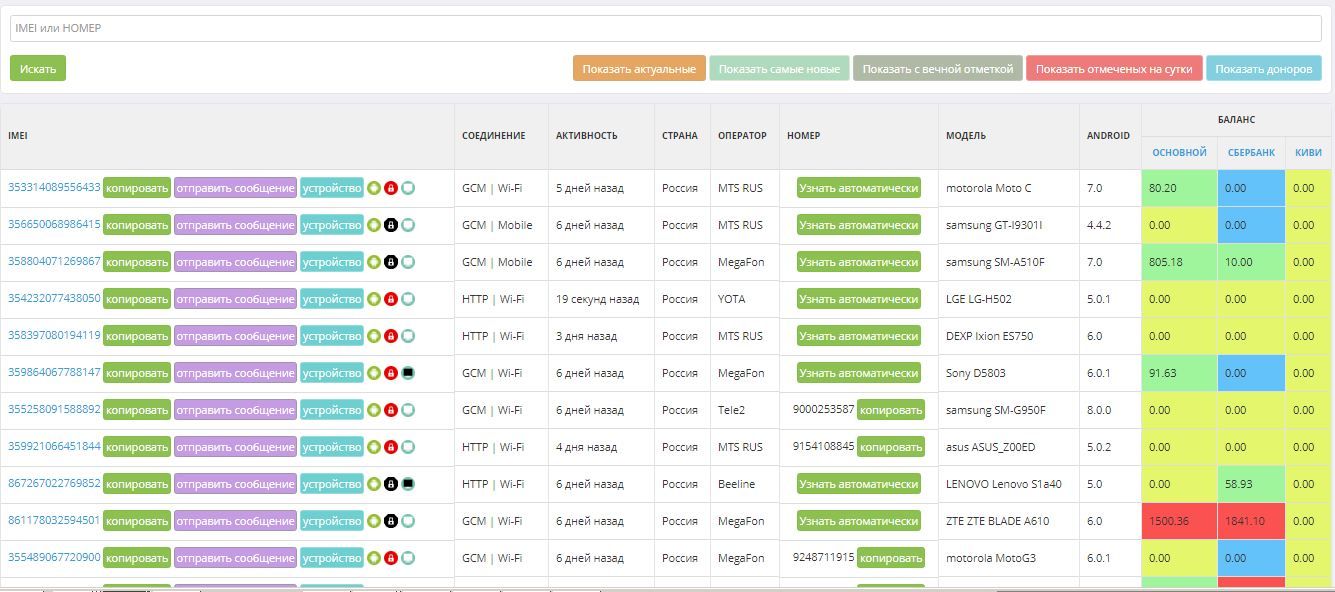This screenshot has height=592, width=1335.
Task: Click the red lock icon for IMEI 353314089556433
Action: tap(391, 188)
